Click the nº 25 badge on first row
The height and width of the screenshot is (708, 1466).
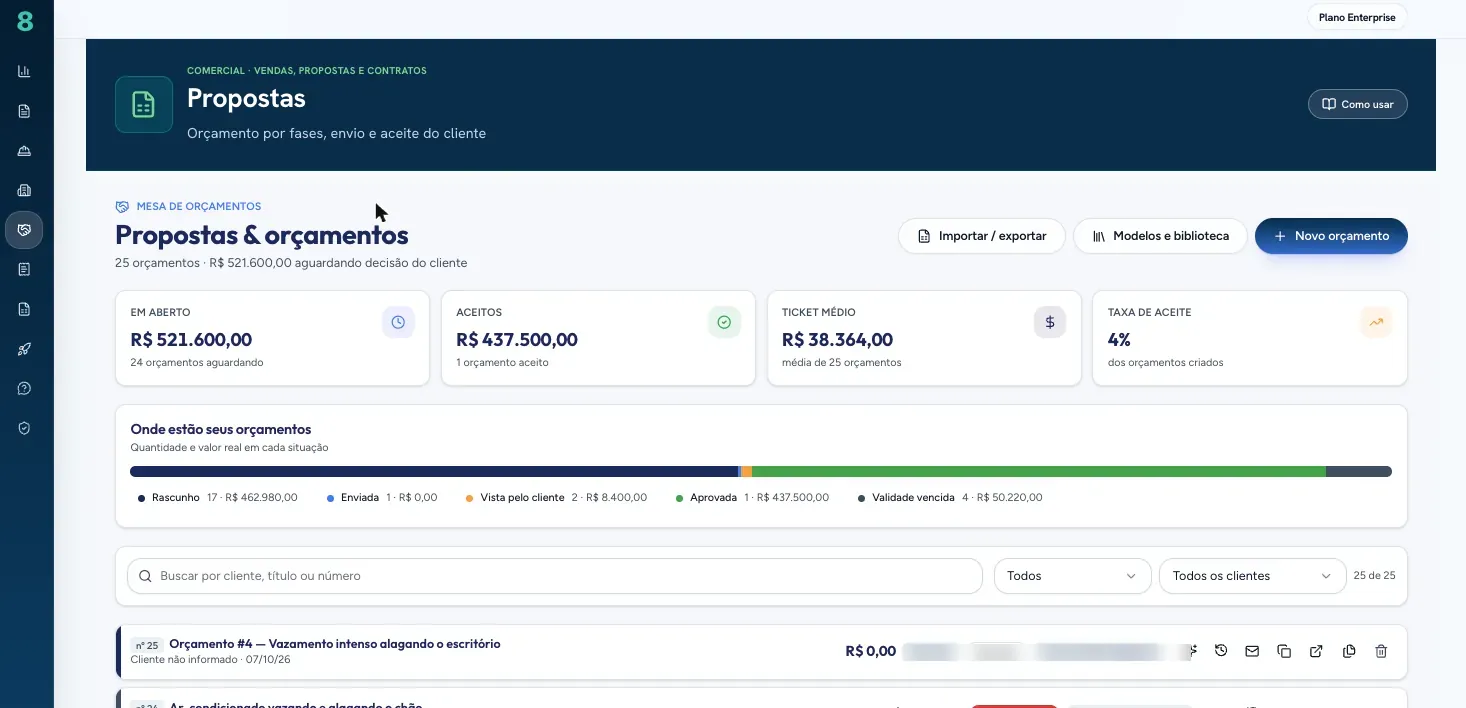coord(147,645)
